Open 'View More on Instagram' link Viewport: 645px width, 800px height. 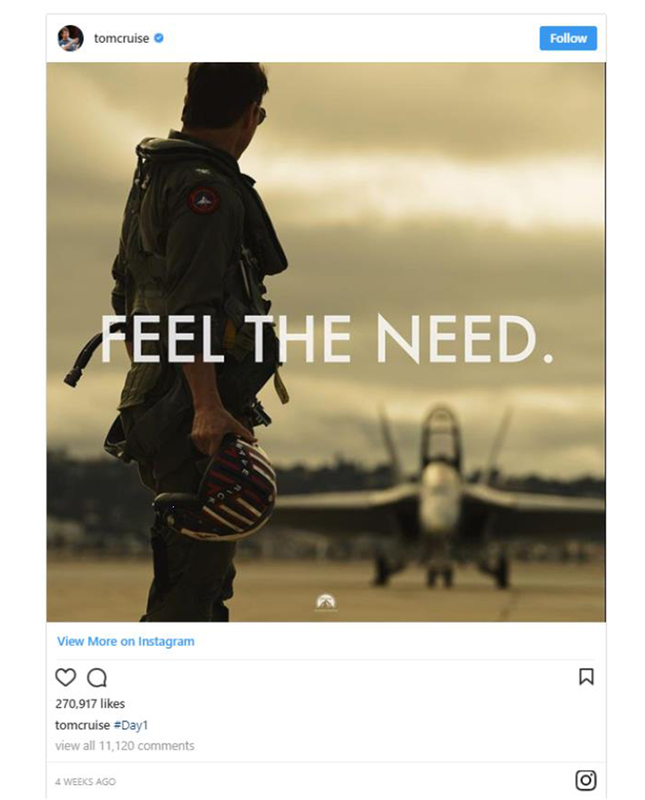click(x=126, y=641)
